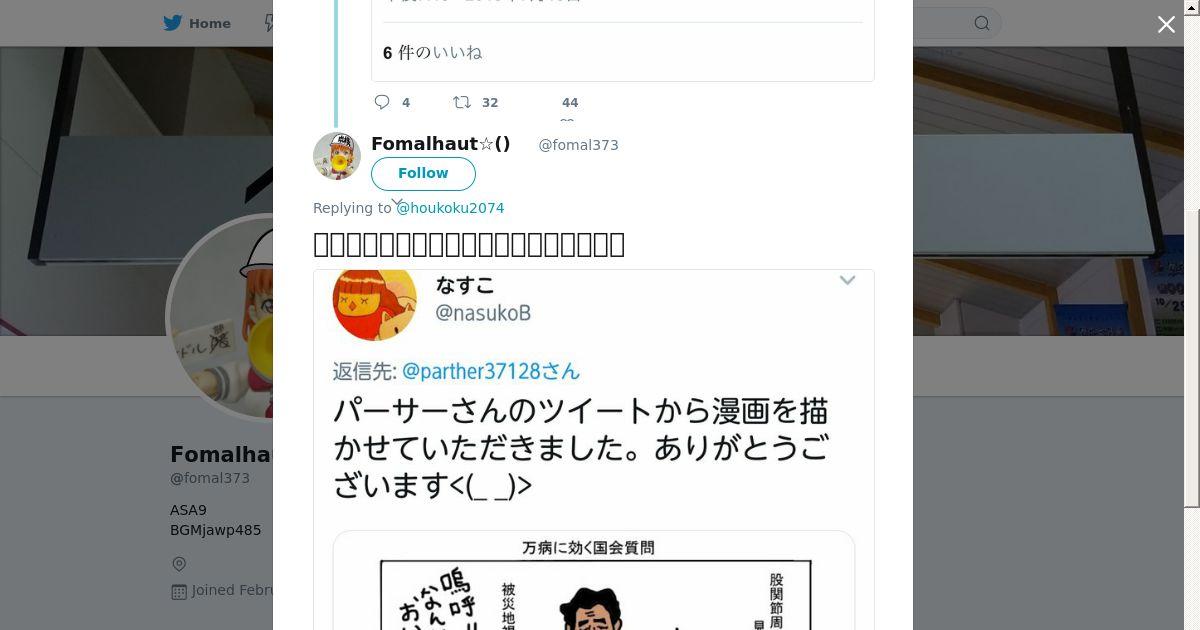Image resolution: width=1200 pixels, height=630 pixels.
Task: Click the joined-date calendar icon
Action: click(x=179, y=591)
